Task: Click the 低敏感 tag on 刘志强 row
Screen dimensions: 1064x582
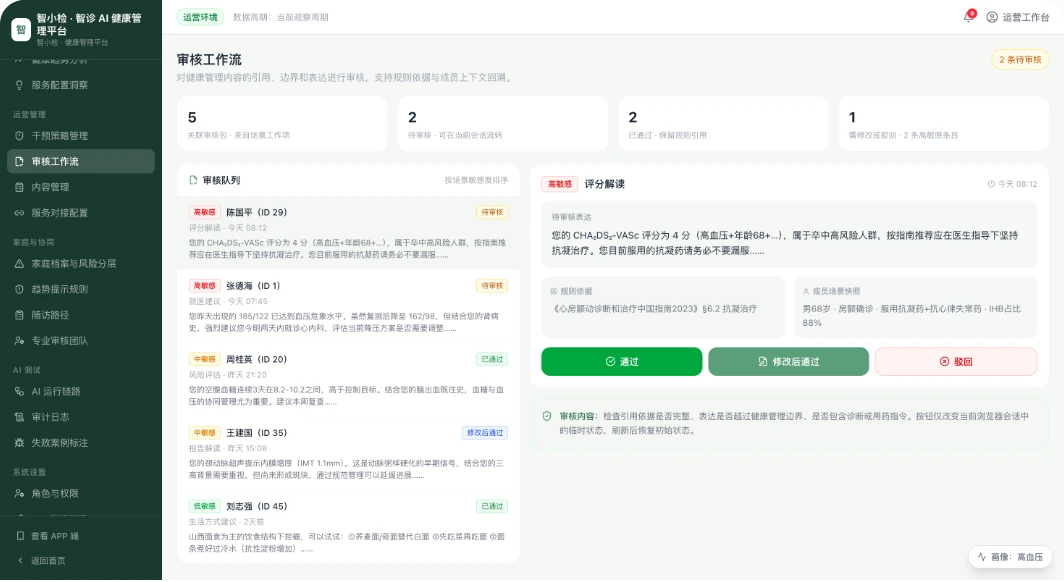Action: click(204, 506)
